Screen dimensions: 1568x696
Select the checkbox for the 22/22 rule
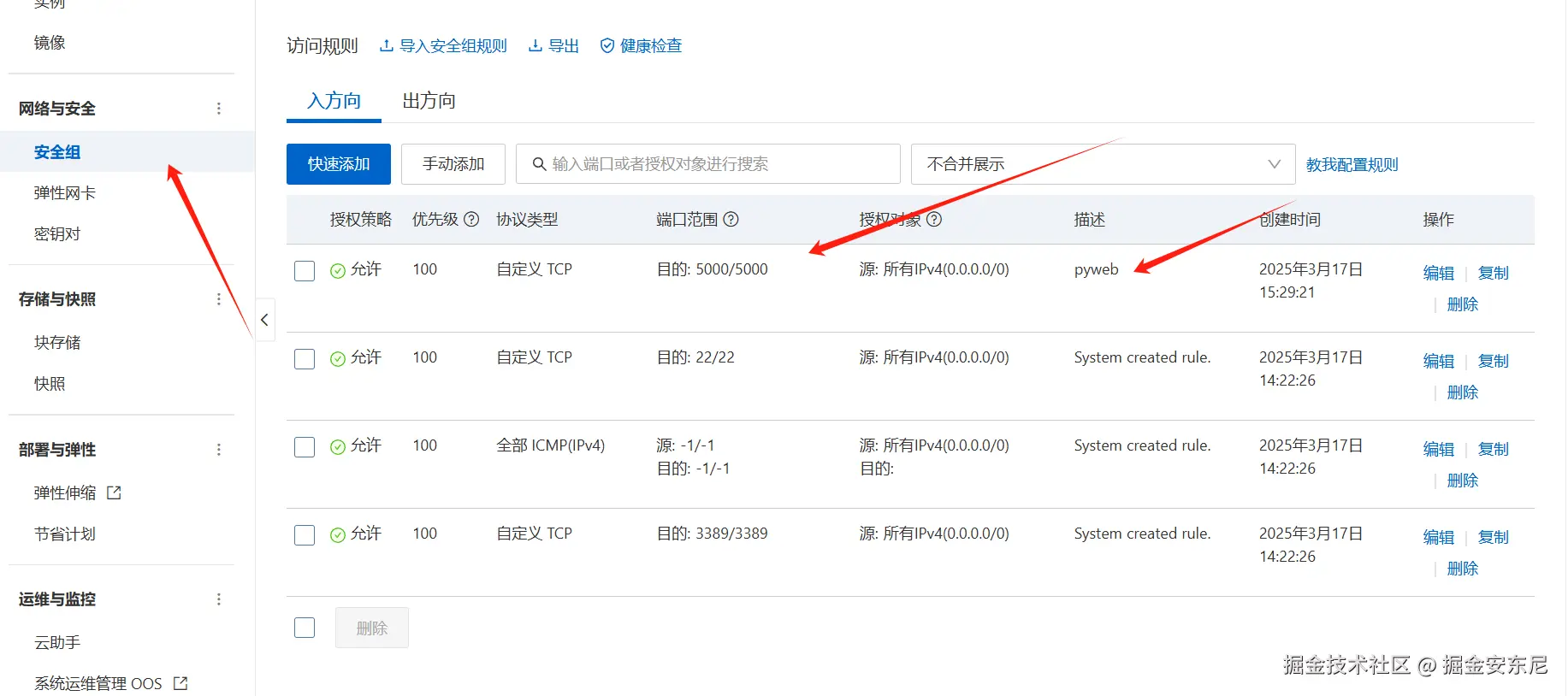(x=305, y=359)
